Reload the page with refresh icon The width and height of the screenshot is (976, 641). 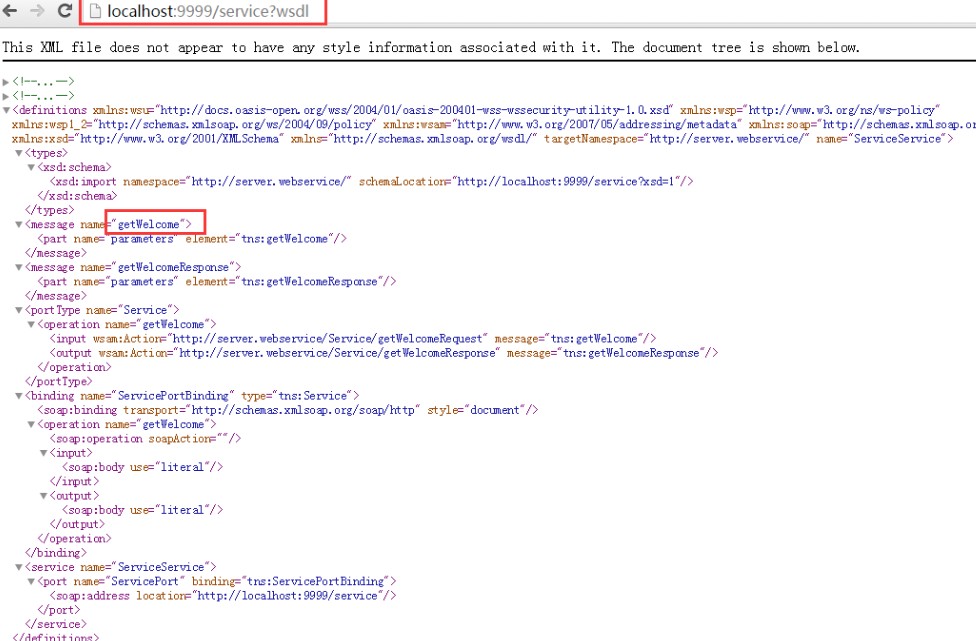click(65, 11)
